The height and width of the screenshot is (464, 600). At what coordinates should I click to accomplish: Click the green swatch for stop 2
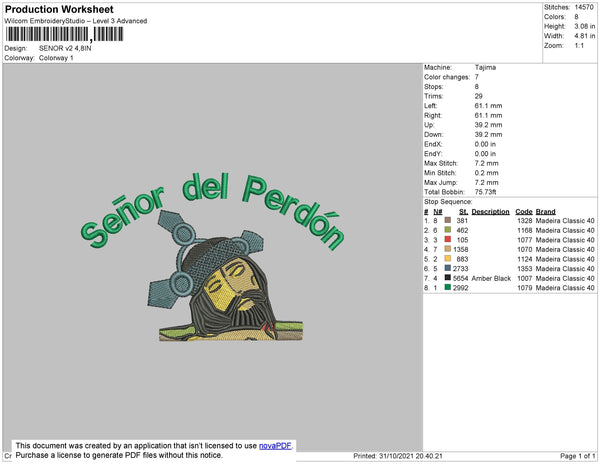click(x=447, y=230)
